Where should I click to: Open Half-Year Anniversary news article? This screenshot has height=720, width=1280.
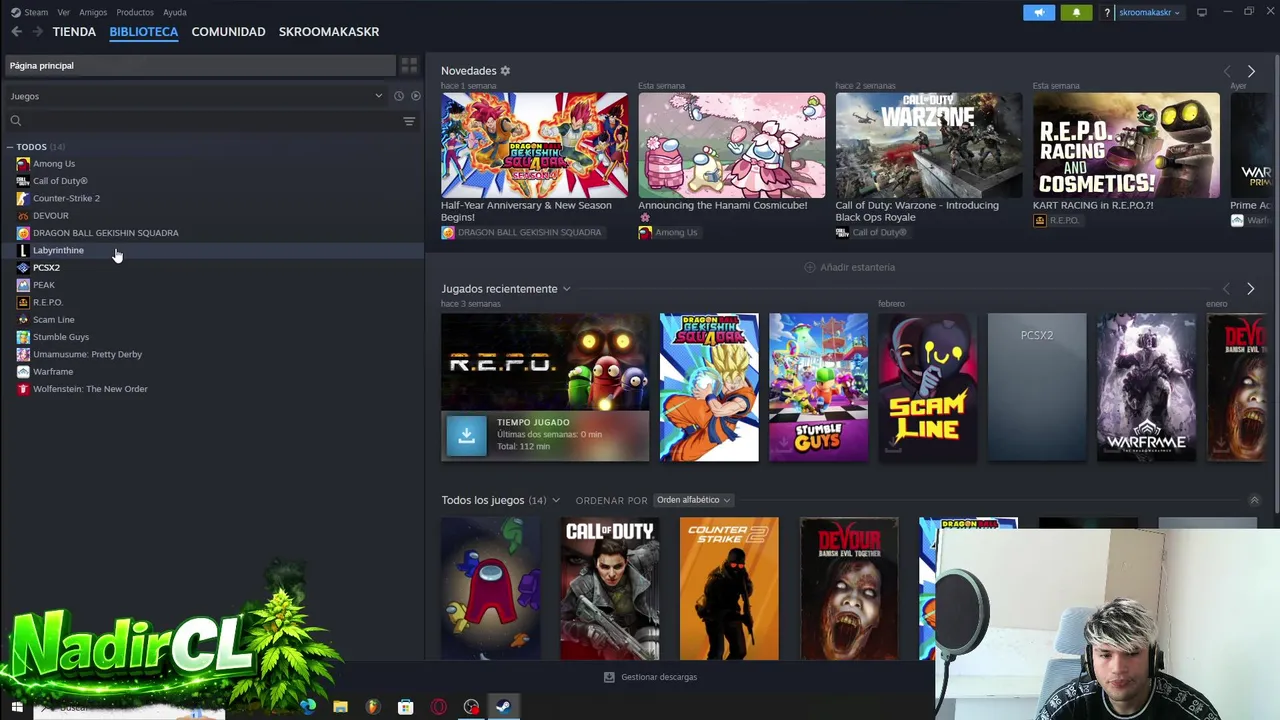535,145
